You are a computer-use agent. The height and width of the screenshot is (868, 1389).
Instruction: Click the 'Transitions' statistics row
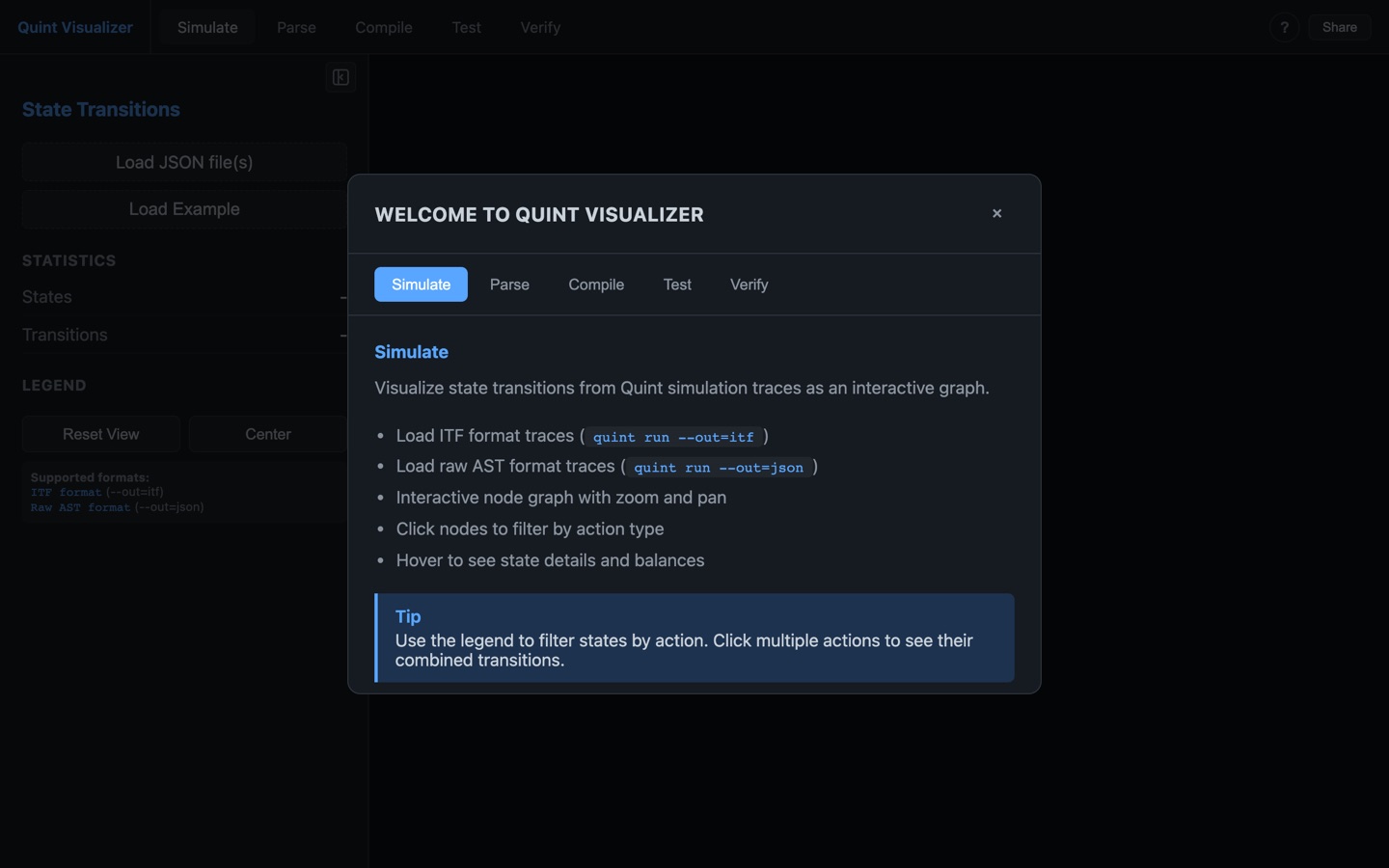pos(184,335)
